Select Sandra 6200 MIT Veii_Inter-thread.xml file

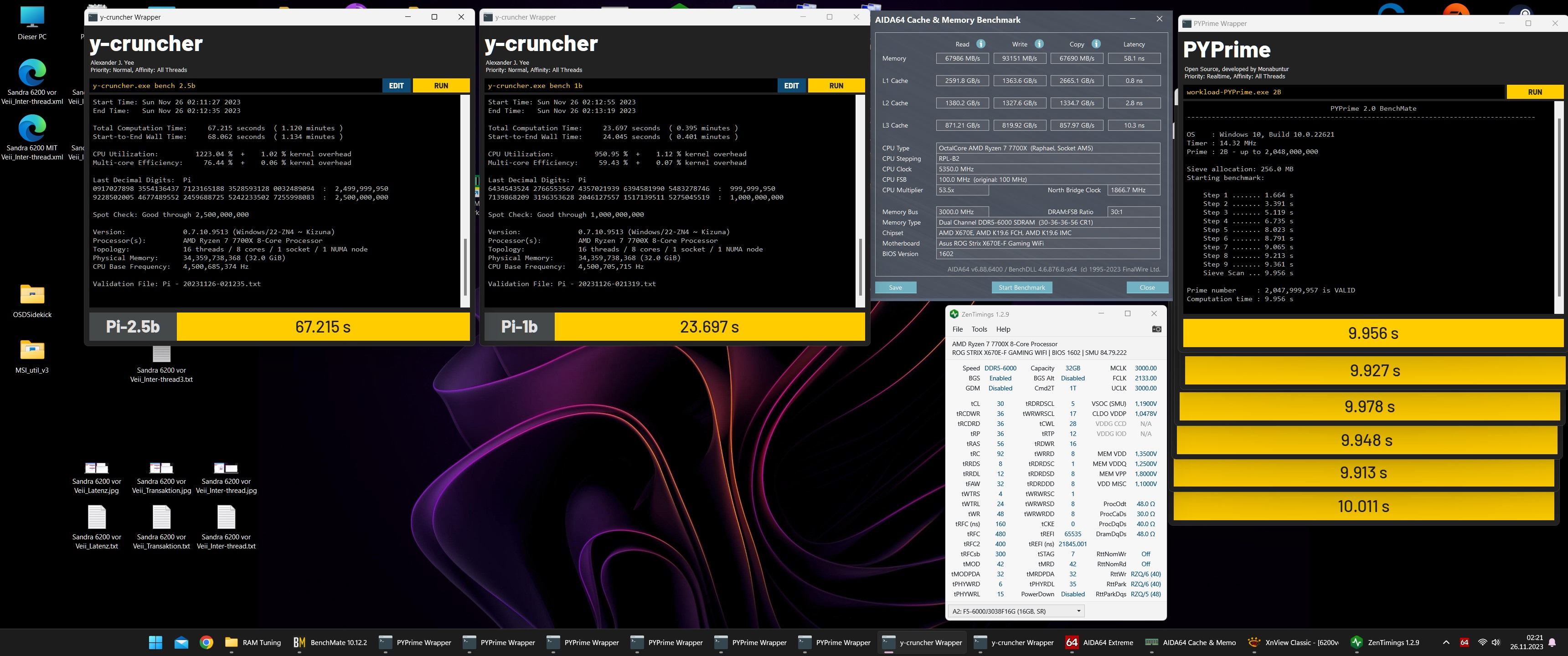(x=32, y=138)
